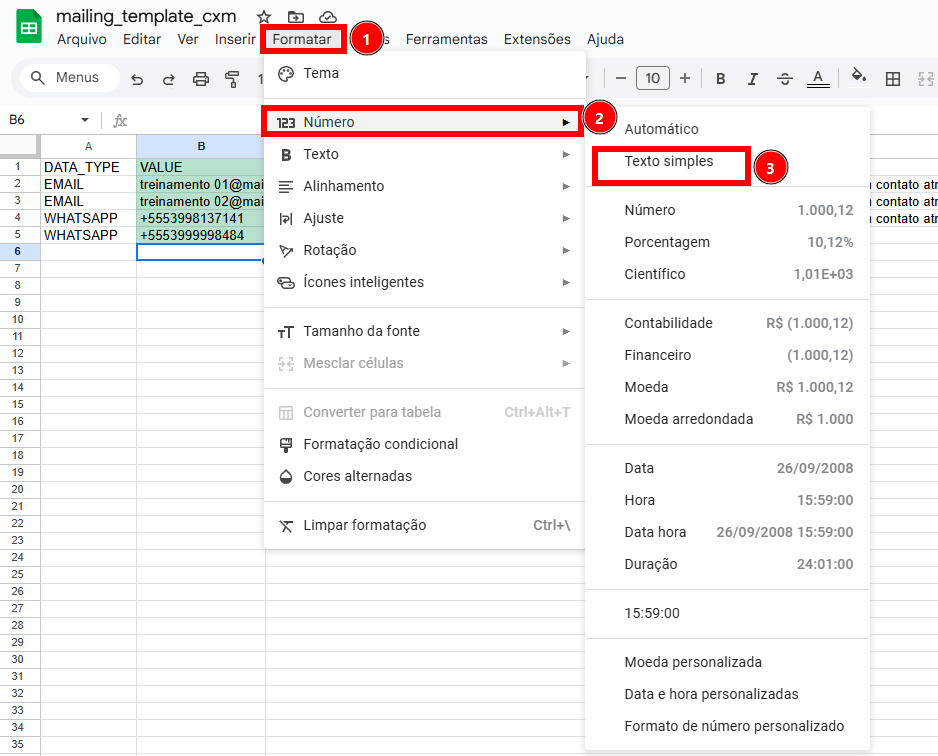Open the borders grid icon

coord(893,78)
